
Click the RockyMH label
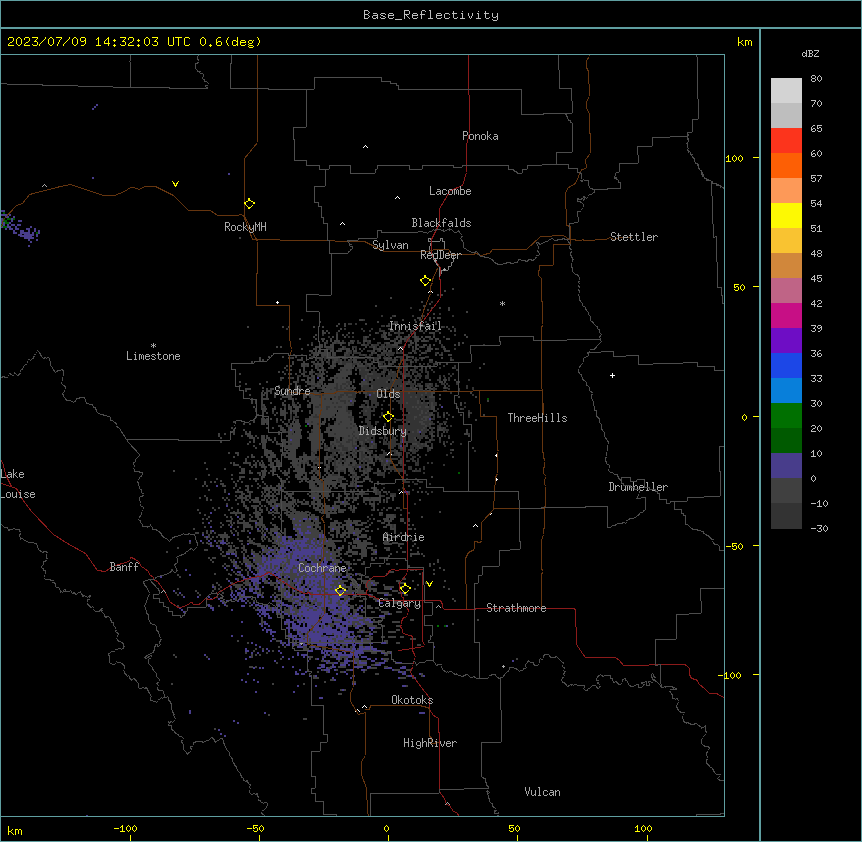tap(245, 227)
